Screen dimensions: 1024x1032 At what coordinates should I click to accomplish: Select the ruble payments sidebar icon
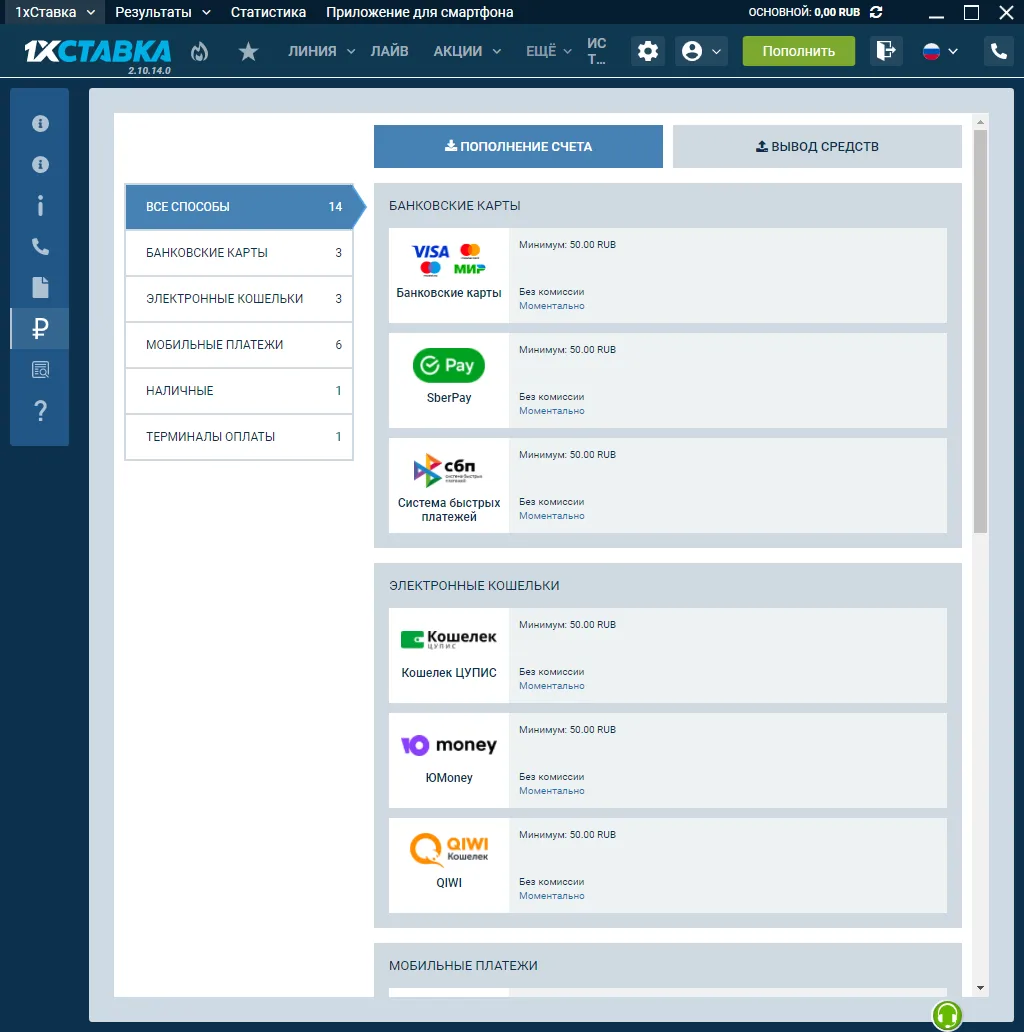[40, 328]
